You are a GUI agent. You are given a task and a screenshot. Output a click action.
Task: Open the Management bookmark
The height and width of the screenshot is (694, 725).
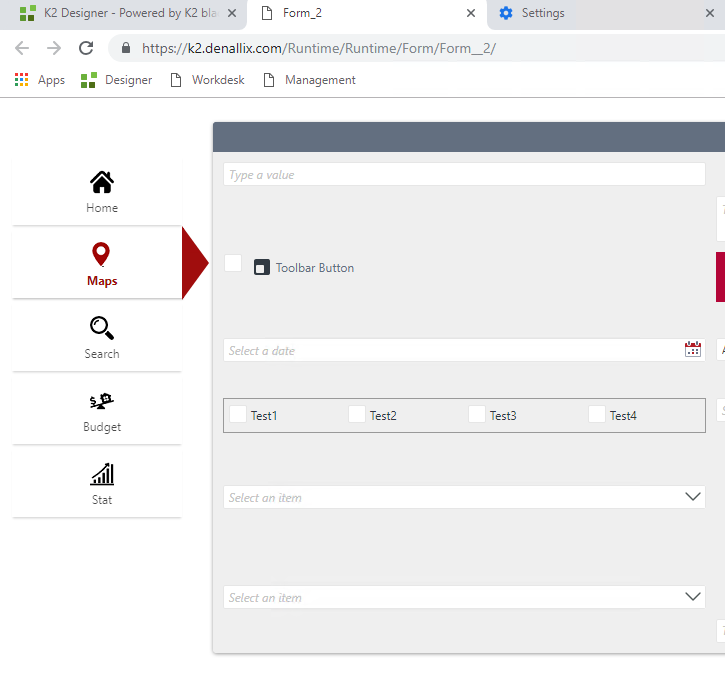point(309,80)
